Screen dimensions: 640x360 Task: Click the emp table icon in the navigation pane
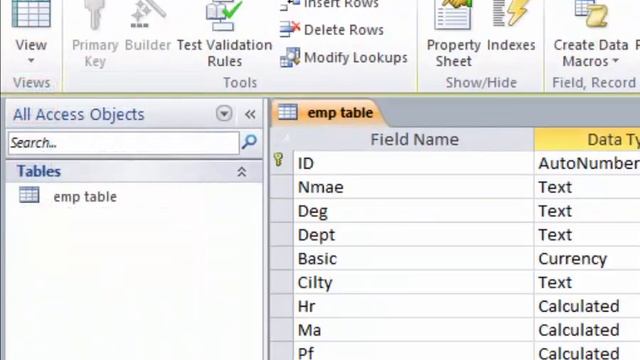[x=29, y=195]
